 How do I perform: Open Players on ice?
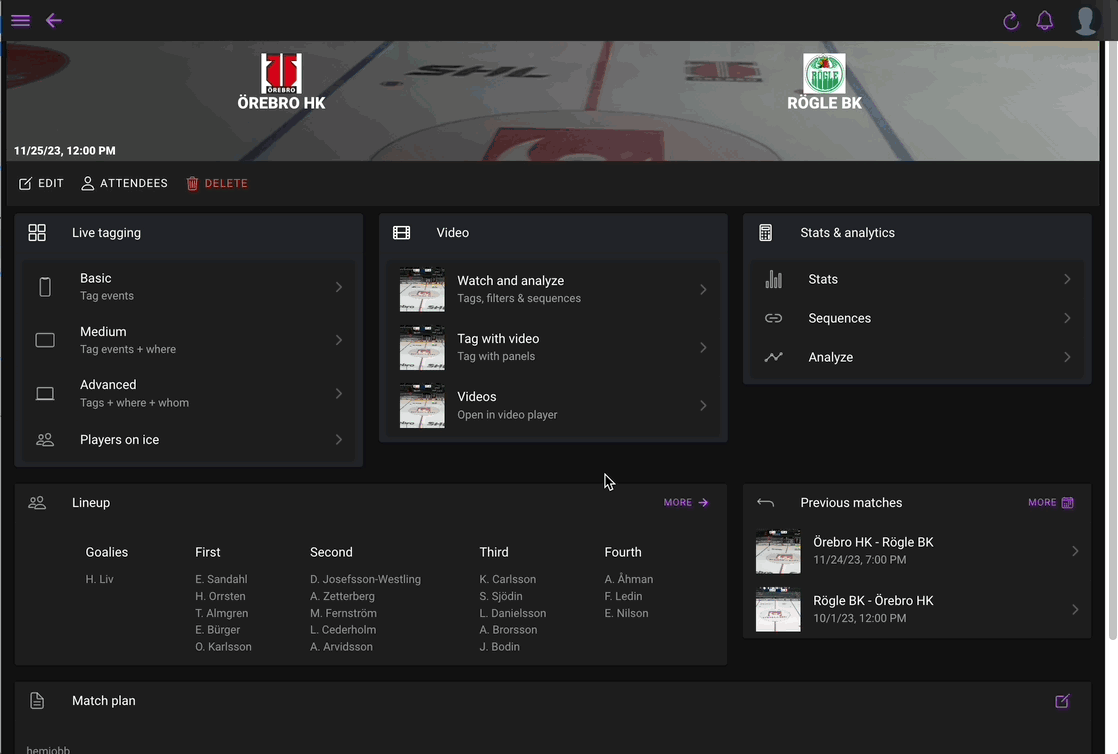(x=189, y=440)
